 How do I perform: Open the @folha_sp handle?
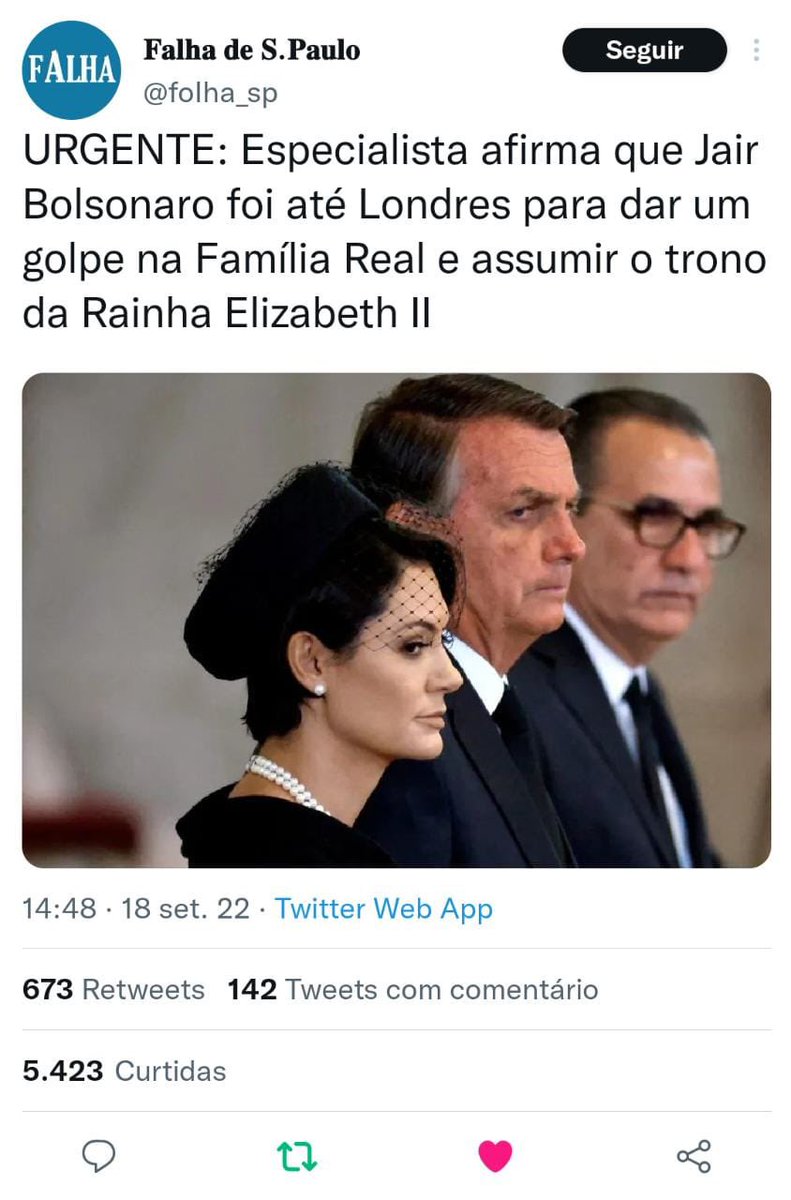[x=211, y=93]
